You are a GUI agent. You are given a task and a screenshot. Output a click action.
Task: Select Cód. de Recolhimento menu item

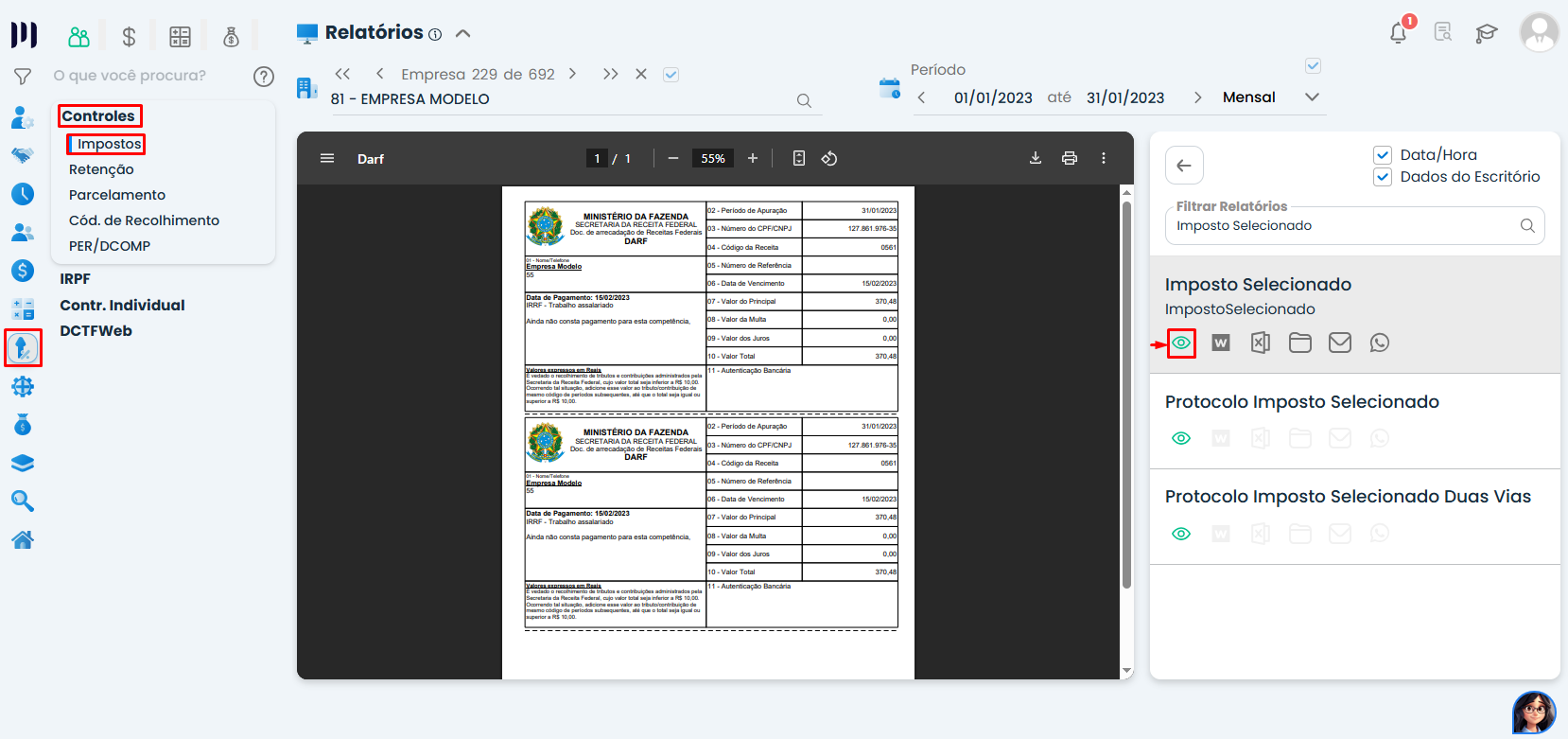tap(144, 220)
